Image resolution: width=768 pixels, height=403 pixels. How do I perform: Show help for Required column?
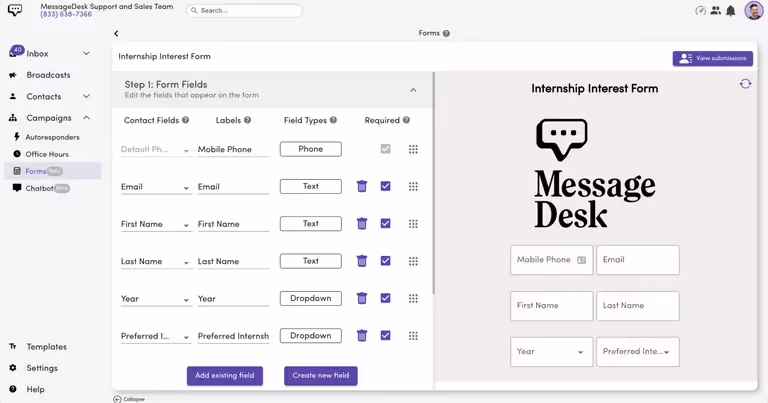(406, 120)
